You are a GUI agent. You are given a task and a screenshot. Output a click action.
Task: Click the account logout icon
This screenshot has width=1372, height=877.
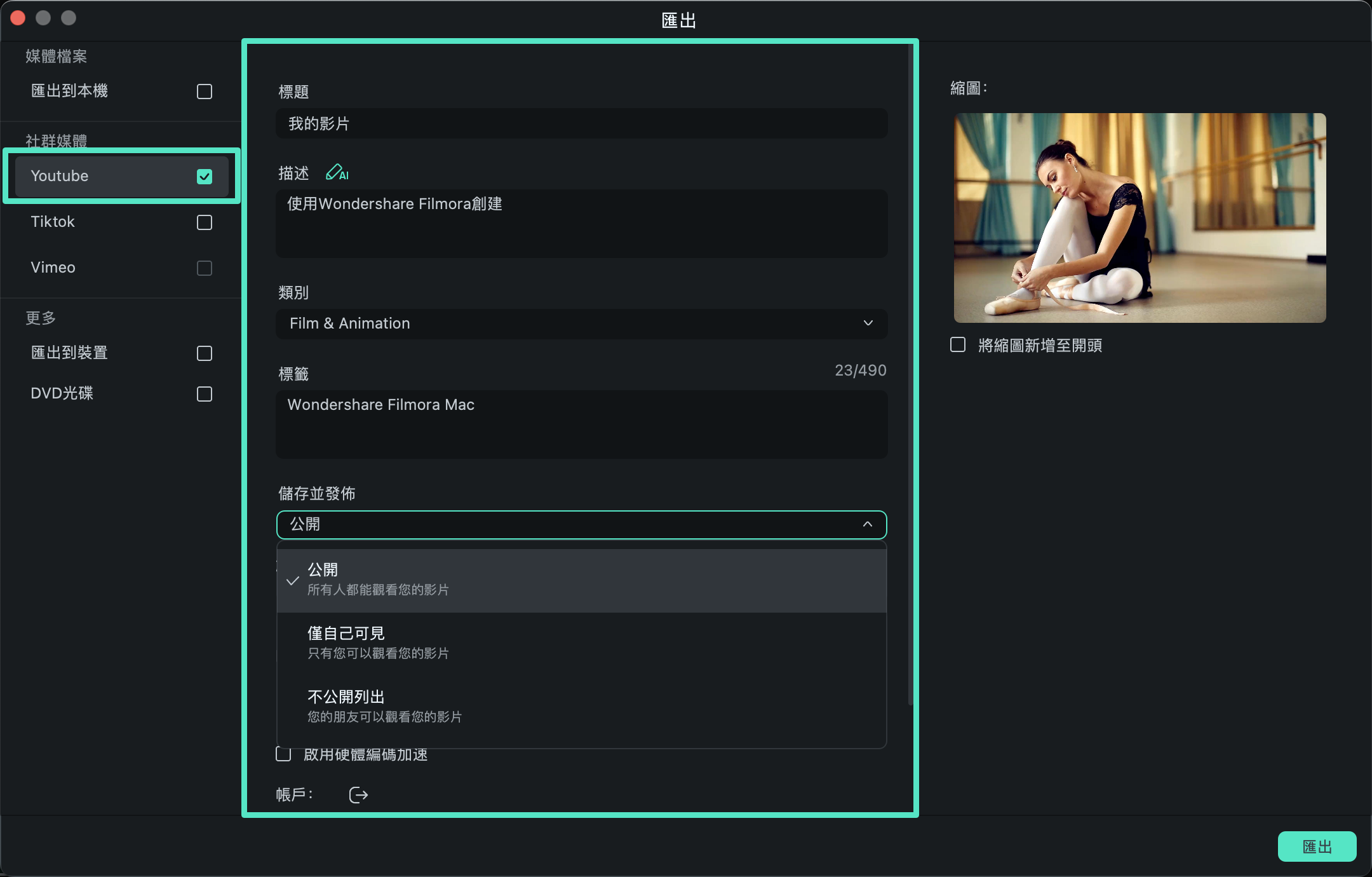[x=358, y=795]
